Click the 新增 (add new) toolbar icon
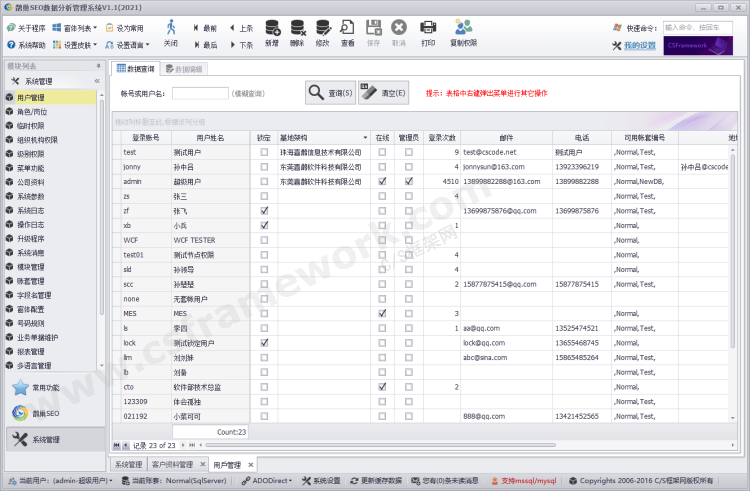This screenshot has height=491, width=750. point(272,28)
